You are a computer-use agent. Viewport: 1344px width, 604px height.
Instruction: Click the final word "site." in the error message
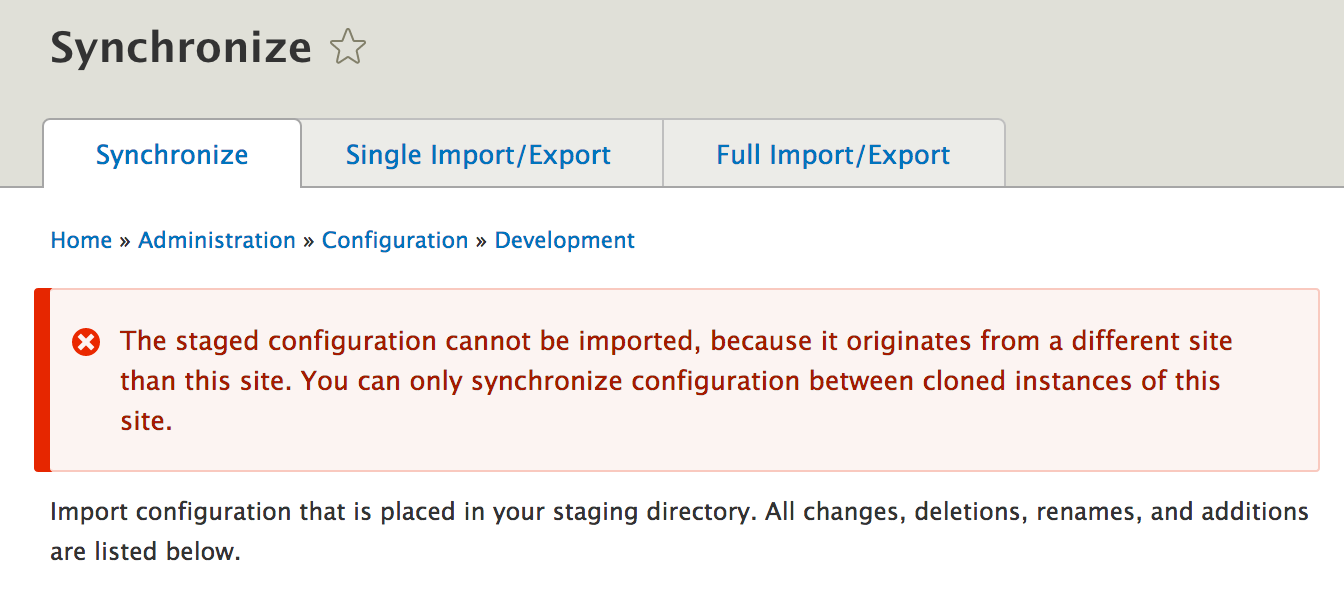147,421
